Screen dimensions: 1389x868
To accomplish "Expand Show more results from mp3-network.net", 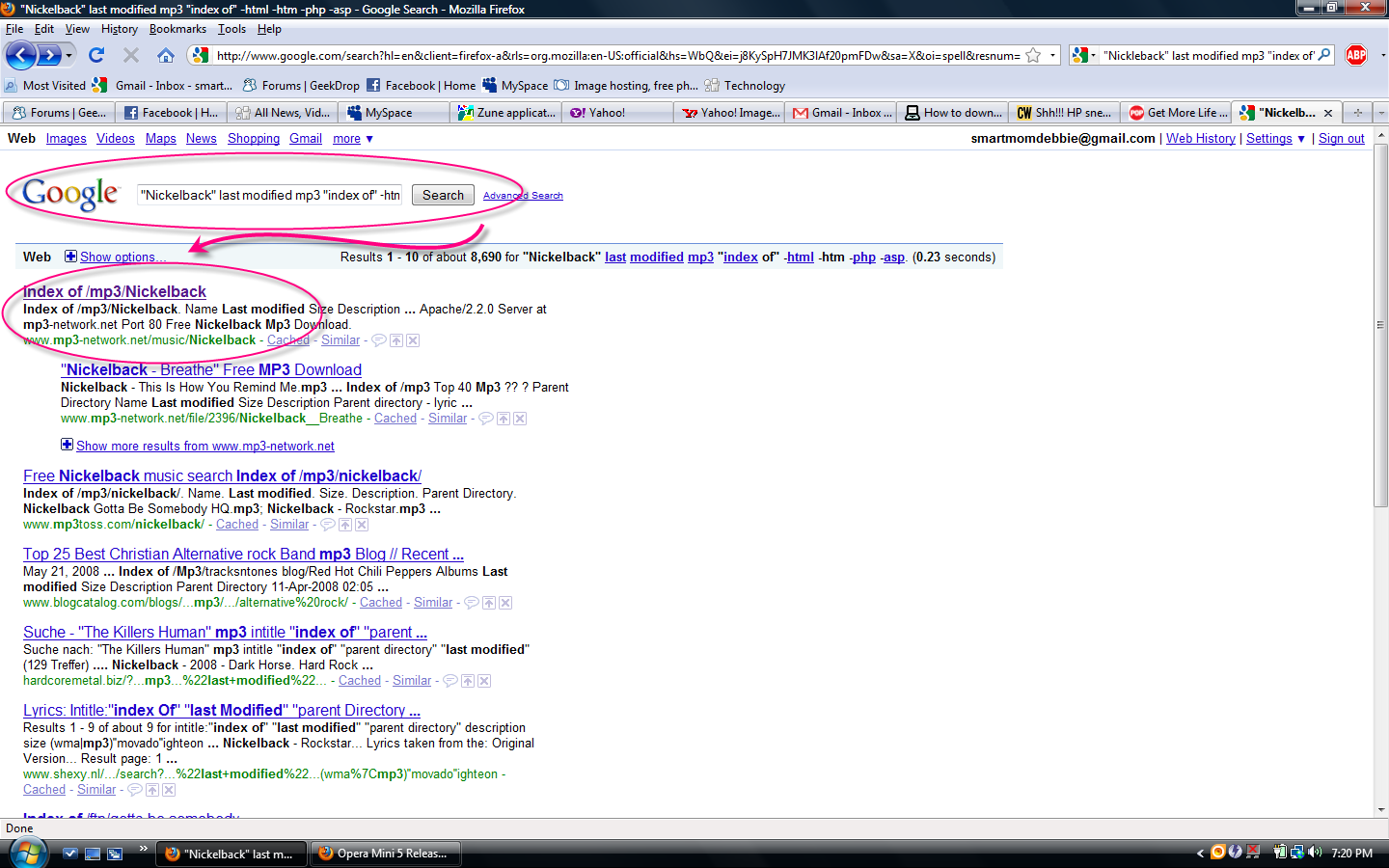I will click(205, 446).
